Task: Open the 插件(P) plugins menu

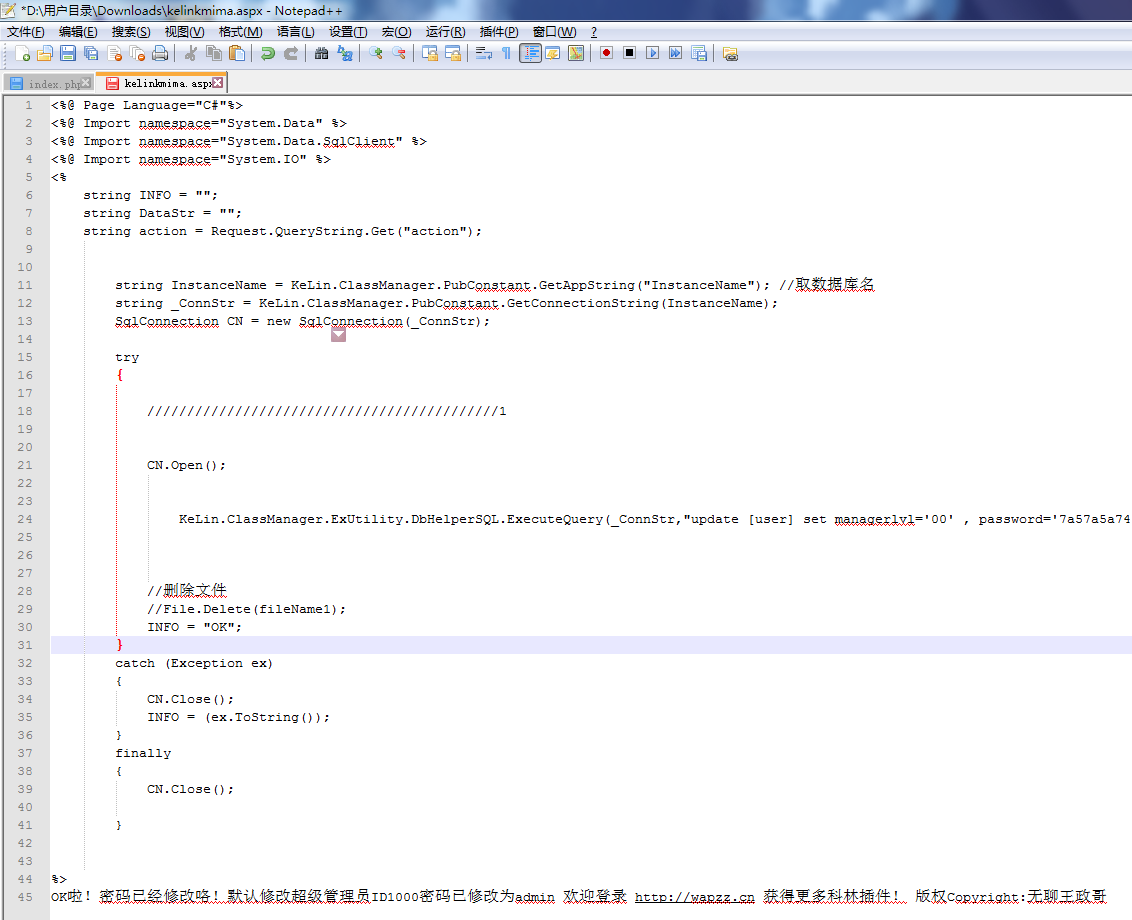Action: point(499,32)
